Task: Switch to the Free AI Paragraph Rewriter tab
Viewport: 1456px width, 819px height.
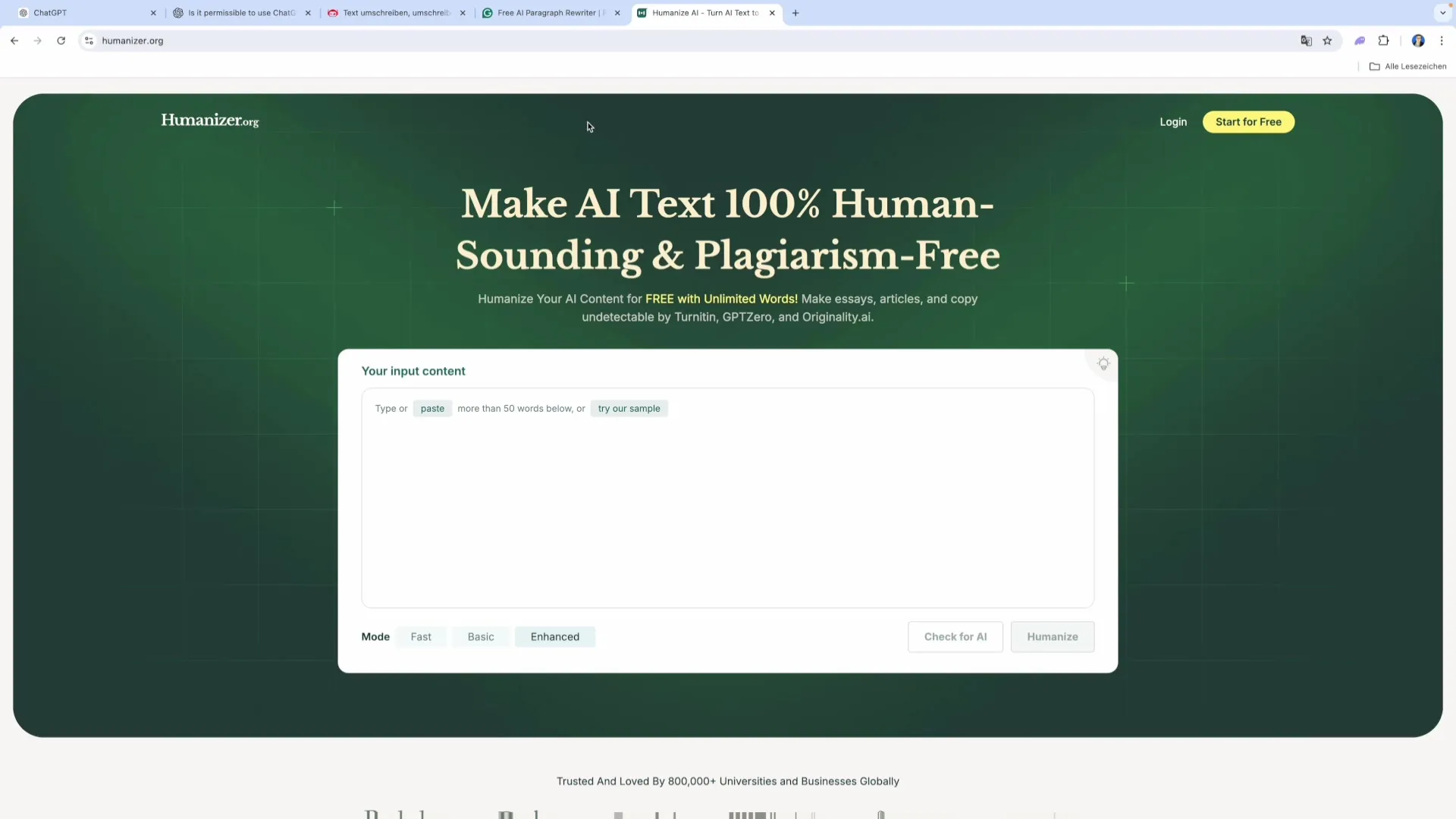Action: tap(546, 13)
